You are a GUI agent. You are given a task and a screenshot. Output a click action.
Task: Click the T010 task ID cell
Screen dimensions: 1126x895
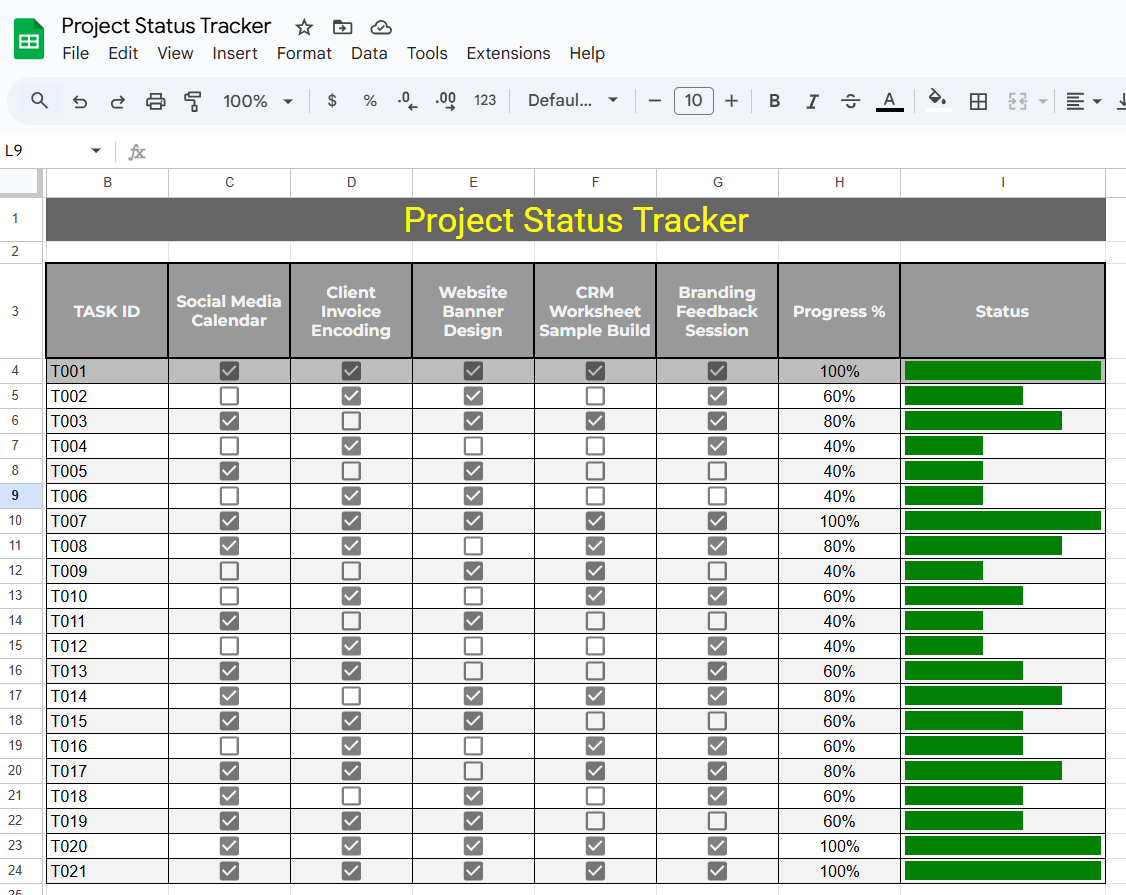coord(107,596)
